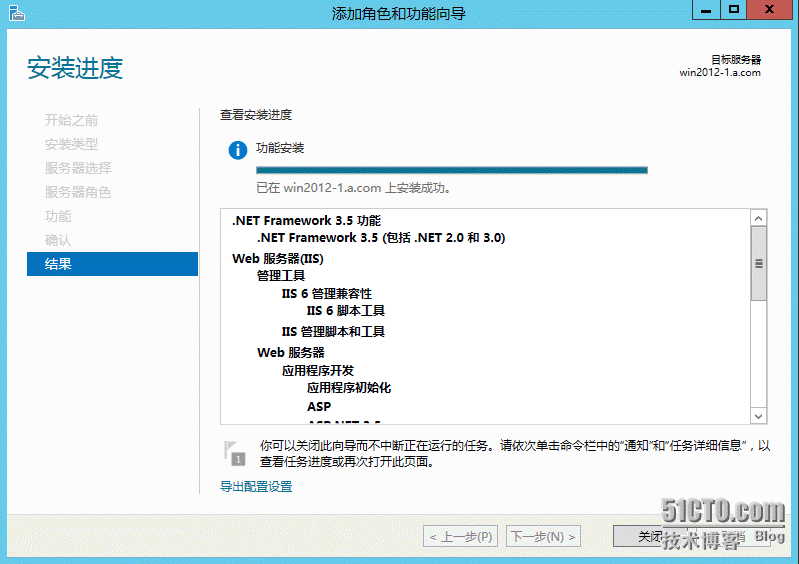Click the 下一步(N) button
Viewport: 799px width, 564px height.
[543, 536]
